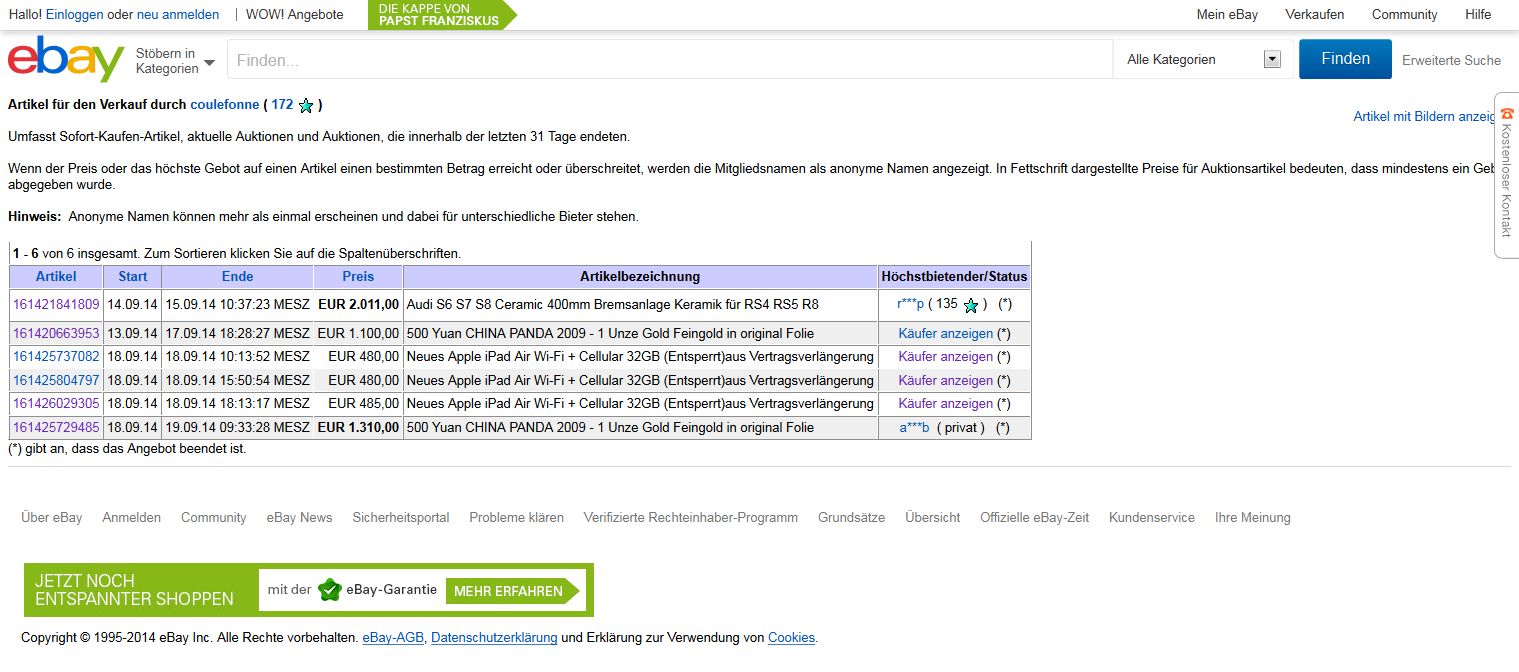Click Artikel mit Bildern anzeigen link
The height and width of the screenshot is (672, 1519).
tap(1425, 116)
